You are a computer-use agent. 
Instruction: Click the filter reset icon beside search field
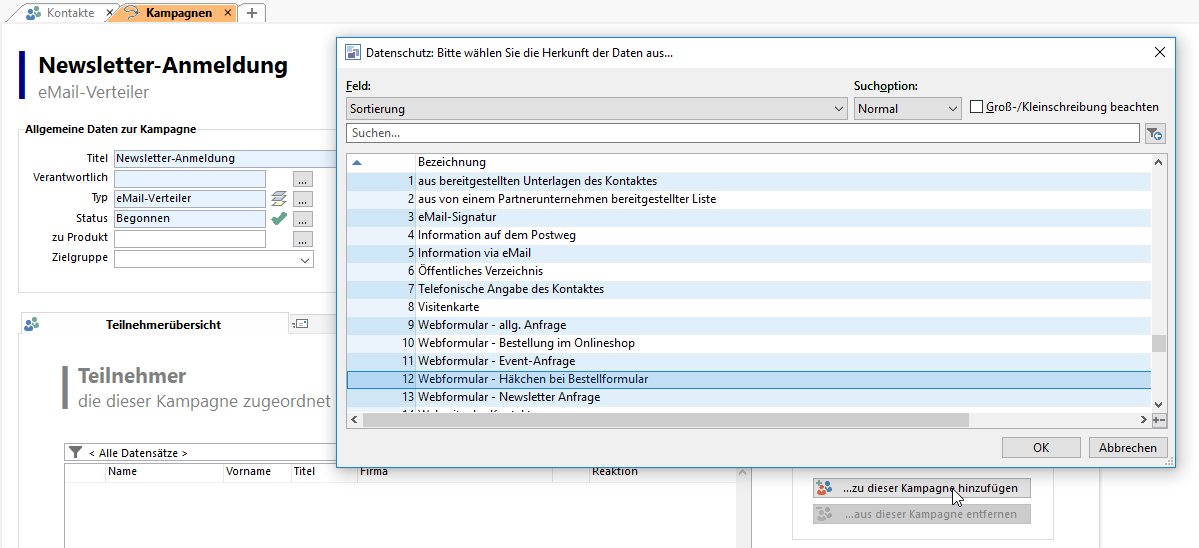pyautogui.click(x=1155, y=133)
